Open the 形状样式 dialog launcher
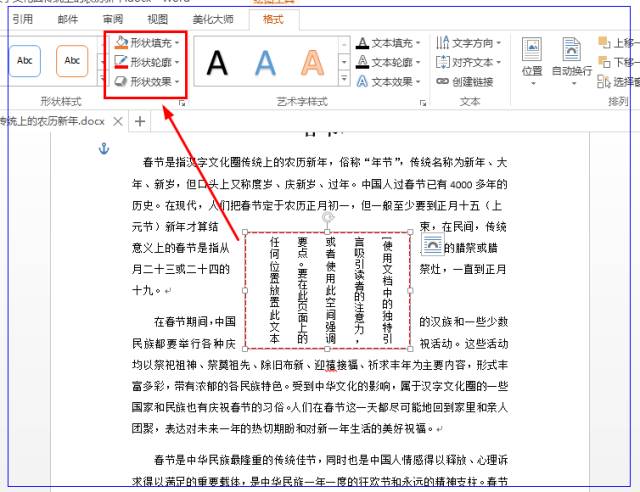The image size is (640, 492). [182, 104]
